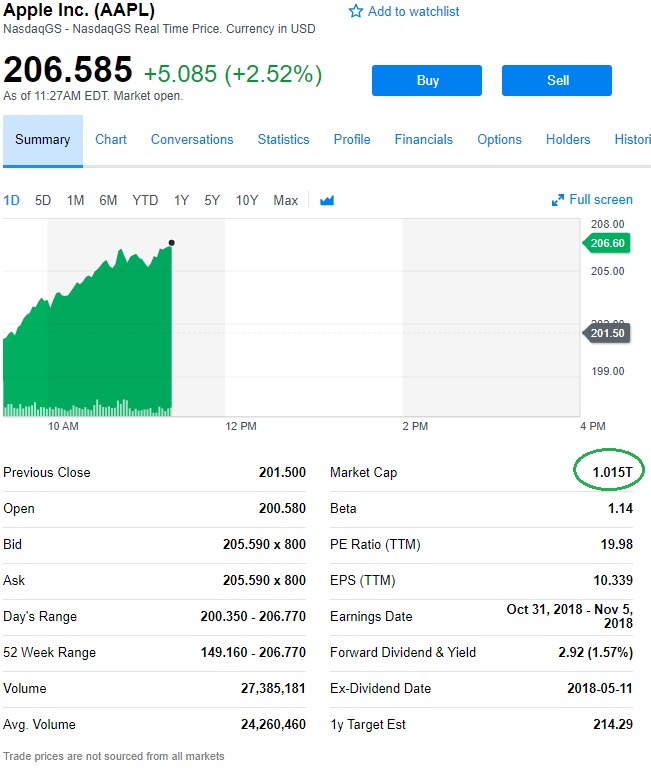Click the Full screen expand arrows icon
This screenshot has height=773, width=651.
[558, 200]
